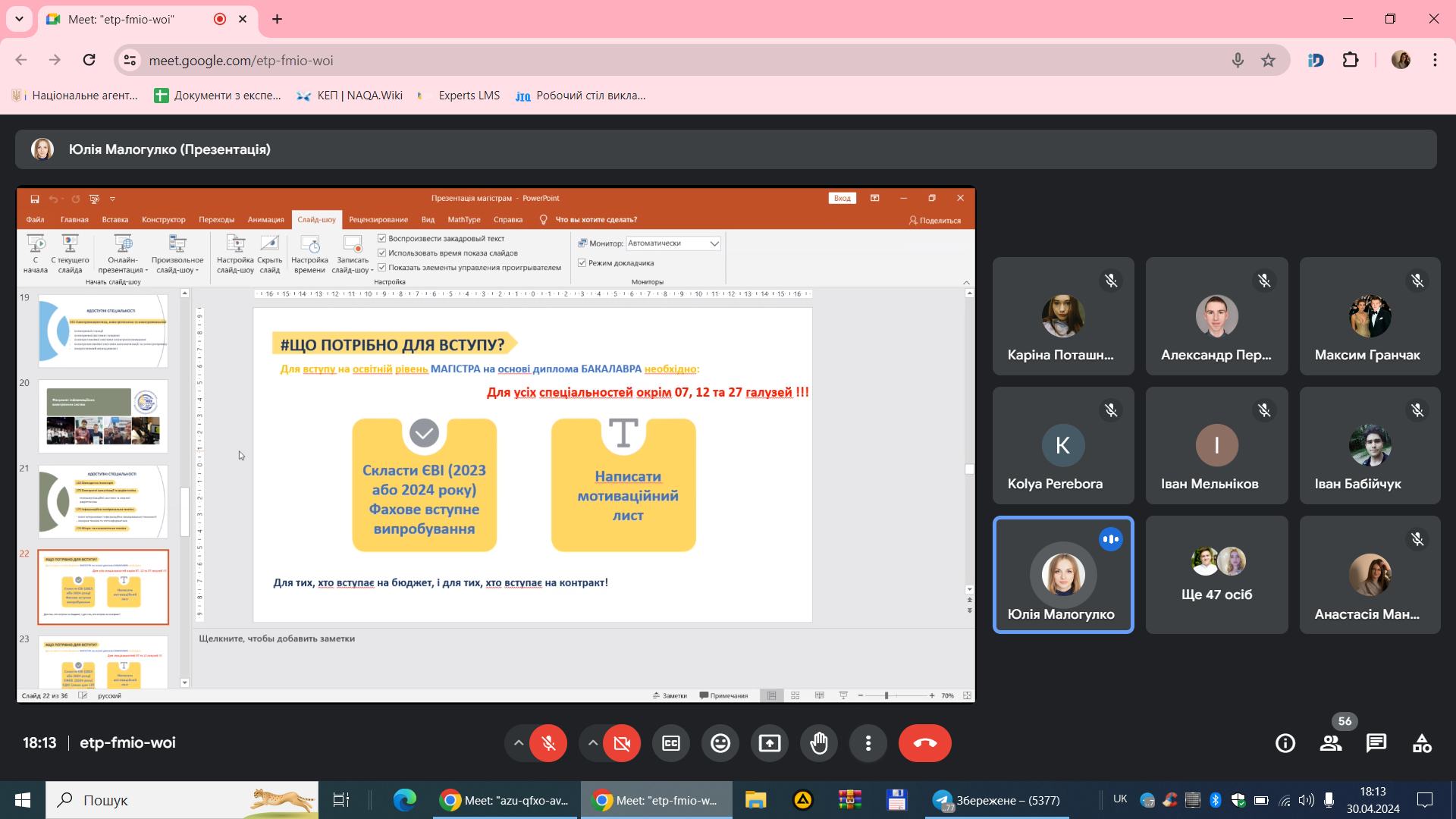Open the Meet activities icon

click(1422, 743)
